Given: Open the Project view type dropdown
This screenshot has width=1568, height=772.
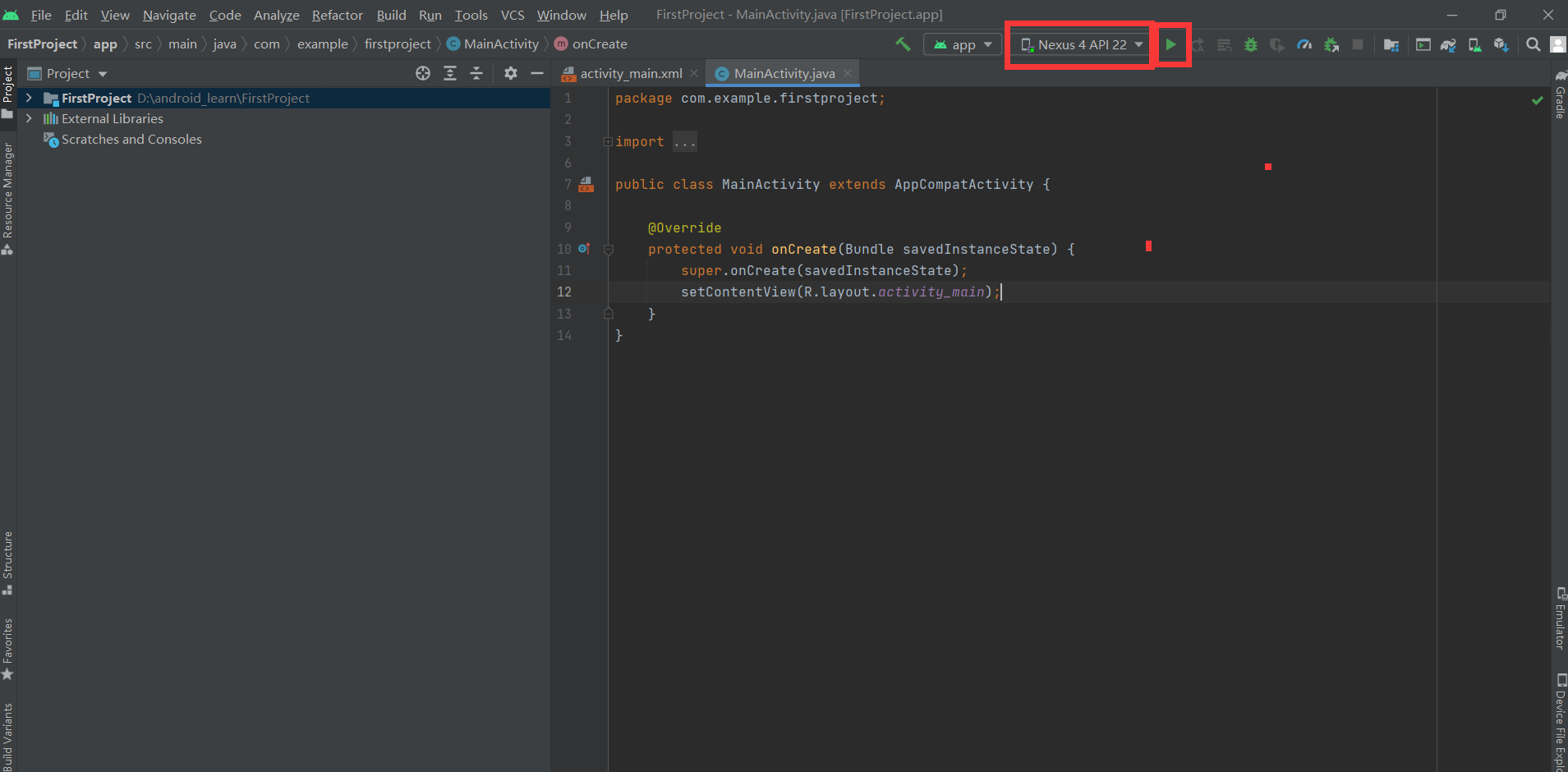Looking at the screenshot, I should click(x=68, y=73).
